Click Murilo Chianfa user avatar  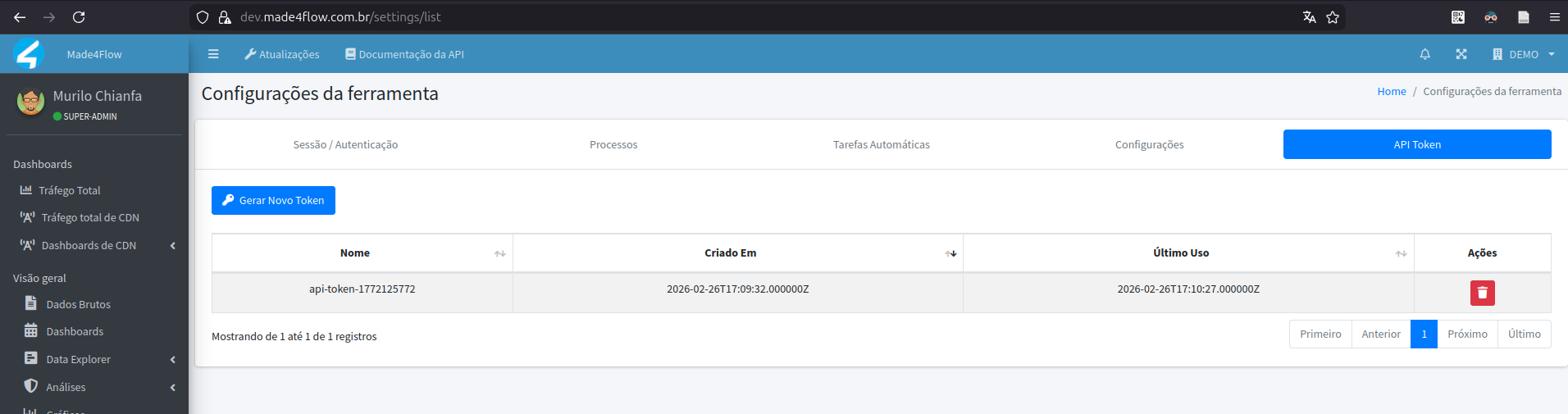[31, 102]
